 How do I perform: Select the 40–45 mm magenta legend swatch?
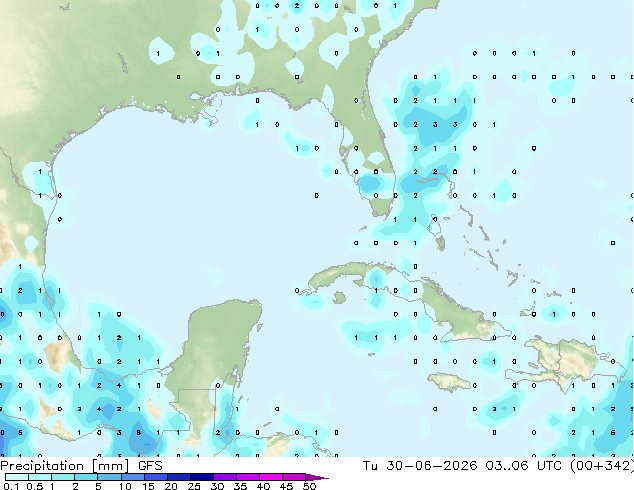[271, 477]
